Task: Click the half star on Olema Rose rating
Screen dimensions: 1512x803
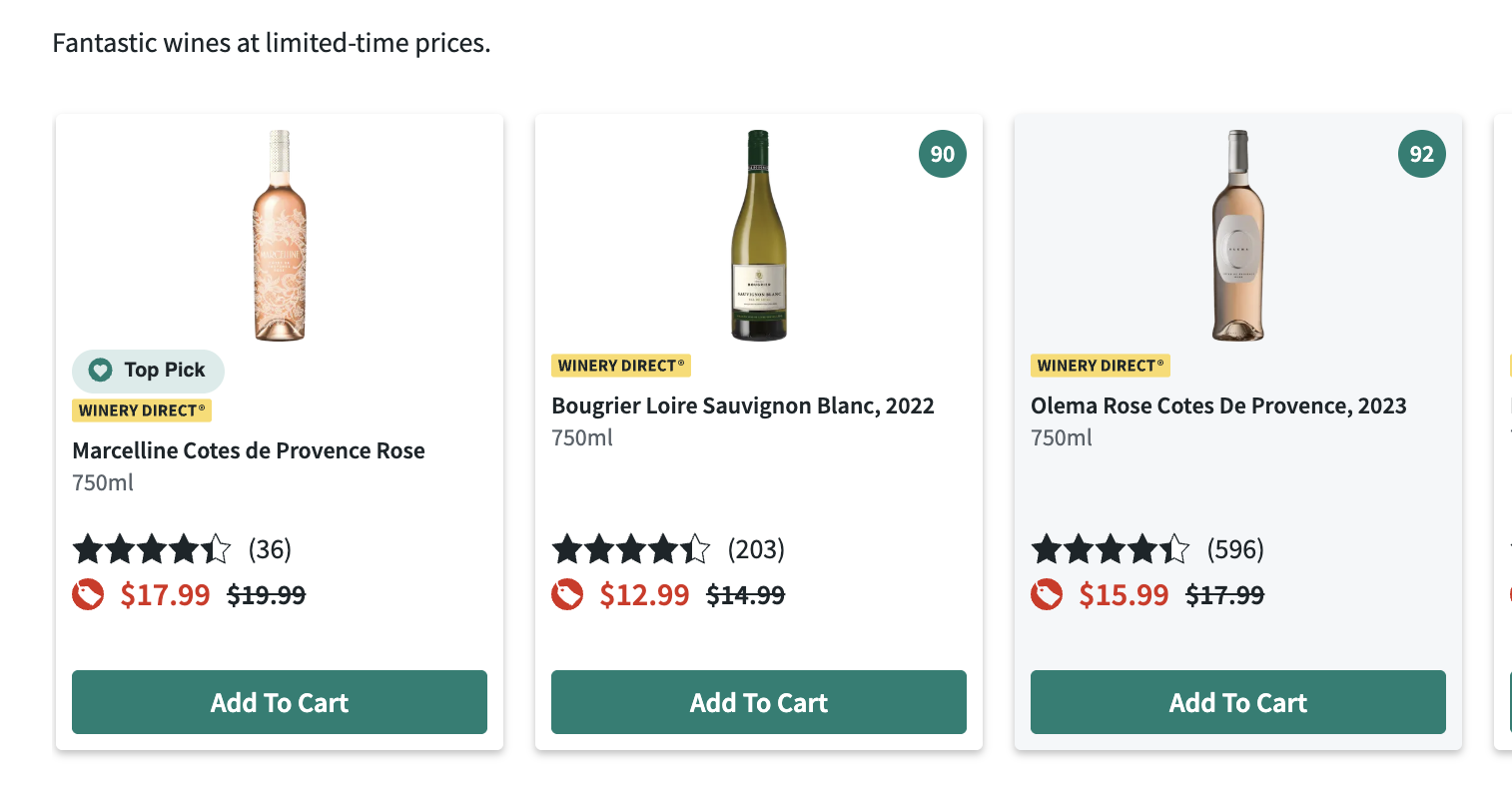Action: [1174, 548]
